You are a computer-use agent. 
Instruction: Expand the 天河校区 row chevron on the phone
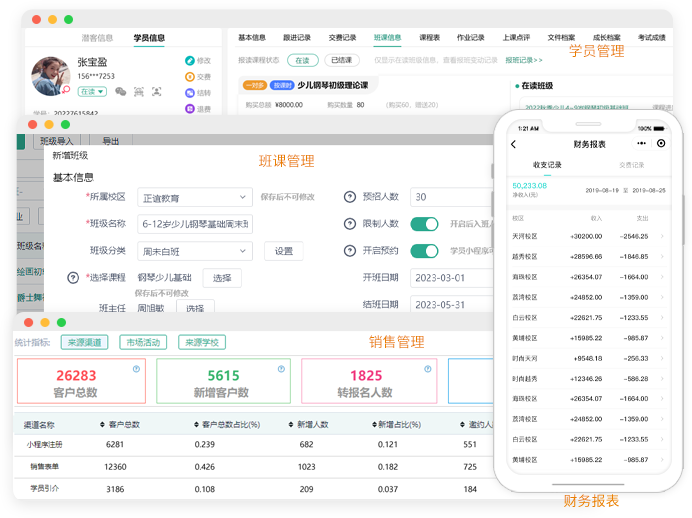pos(662,236)
